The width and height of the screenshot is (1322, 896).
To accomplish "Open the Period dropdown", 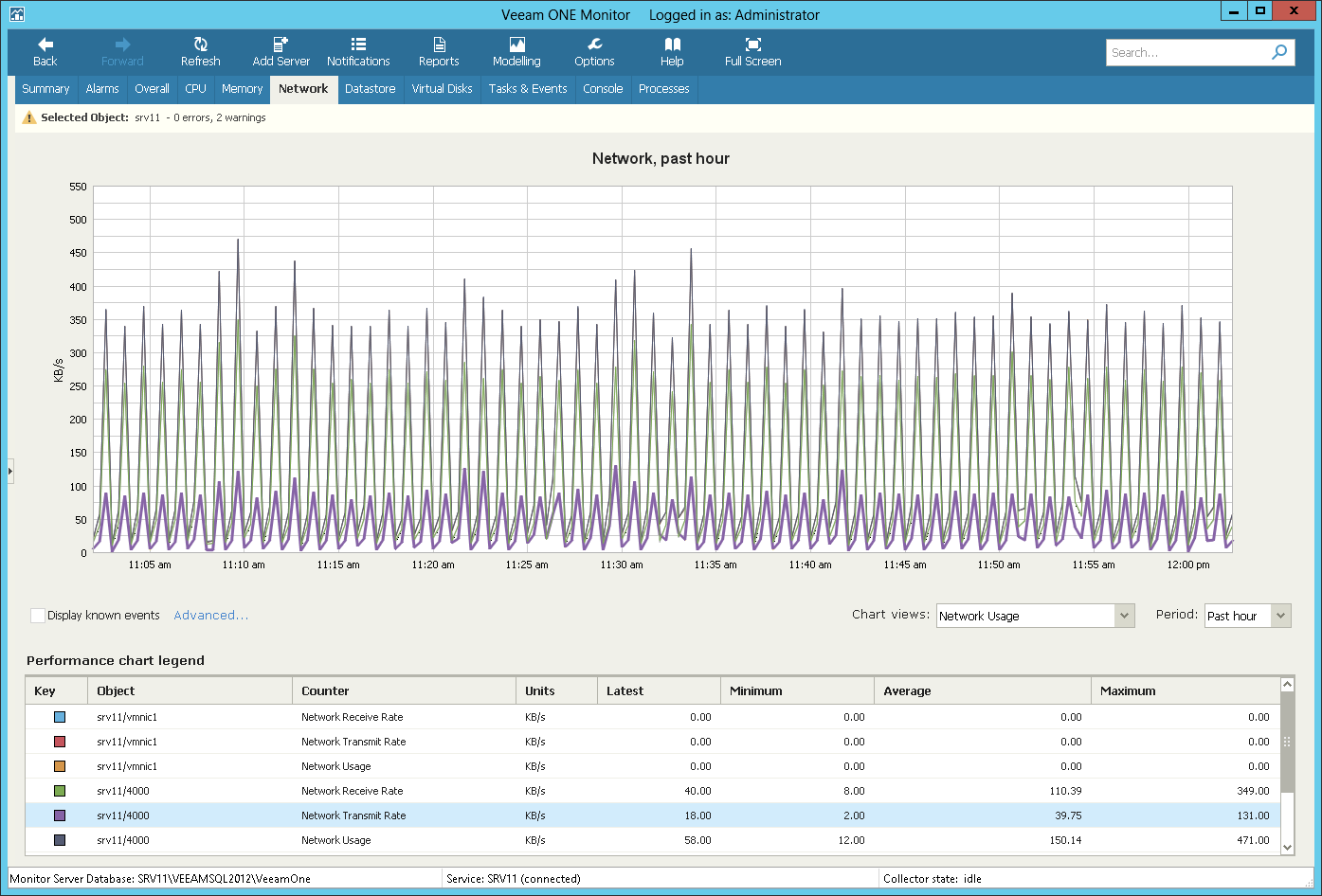I will pyautogui.click(x=1280, y=616).
